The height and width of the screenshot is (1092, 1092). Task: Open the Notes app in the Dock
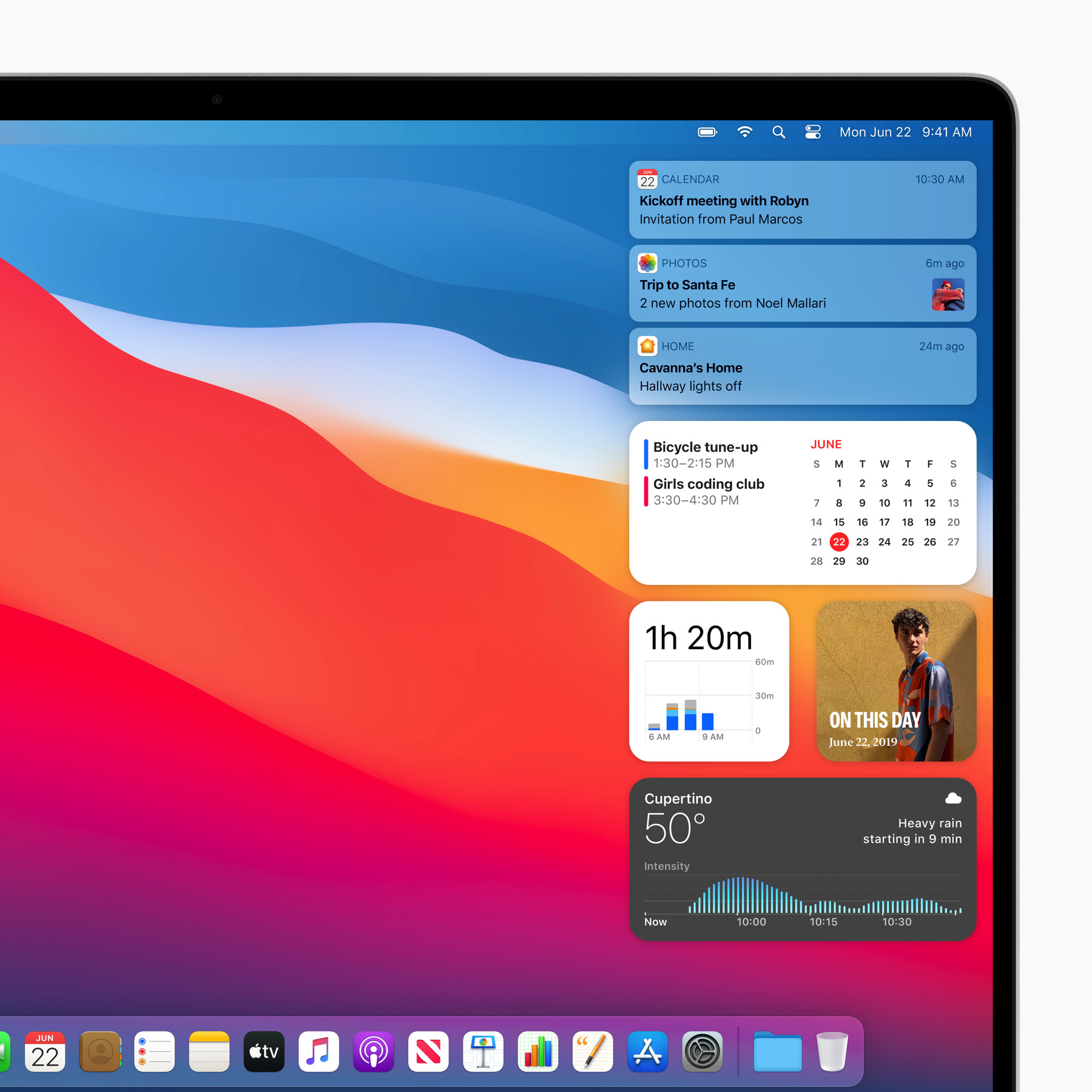209,1051
